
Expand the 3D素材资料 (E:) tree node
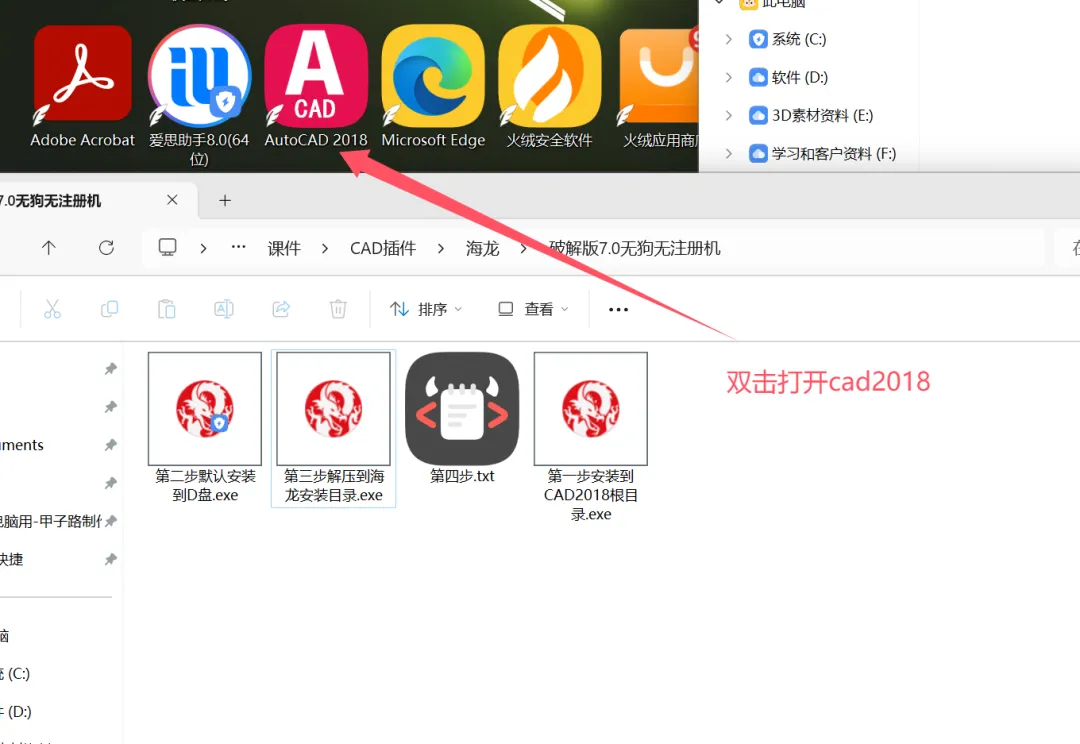pyautogui.click(x=729, y=115)
